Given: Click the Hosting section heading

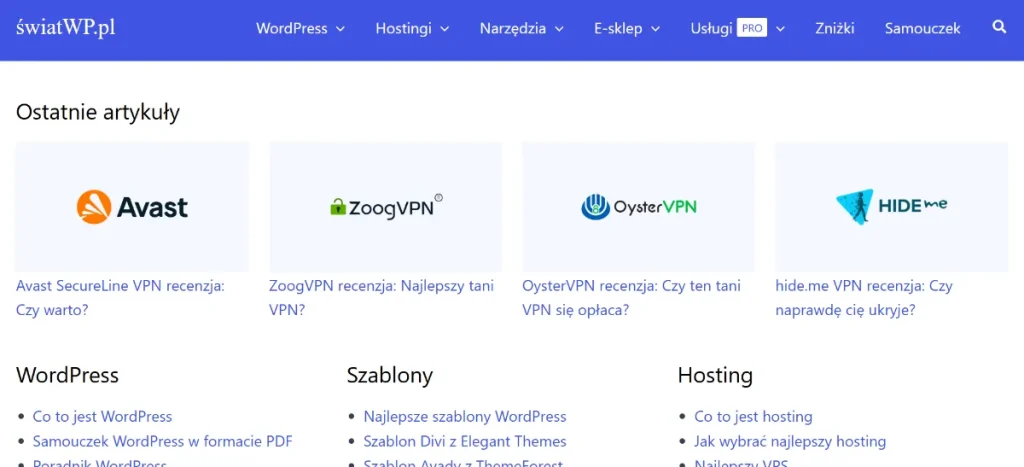Looking at the screenshot, I should 715,376.
